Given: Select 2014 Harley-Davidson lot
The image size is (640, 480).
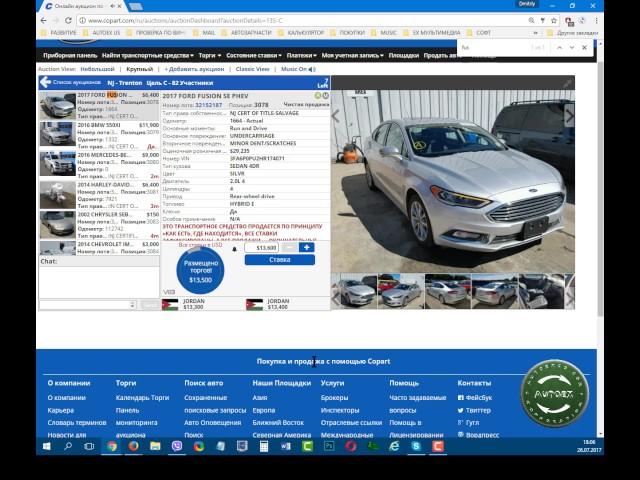Looking at the screenshot, I should tap(99, 195).
